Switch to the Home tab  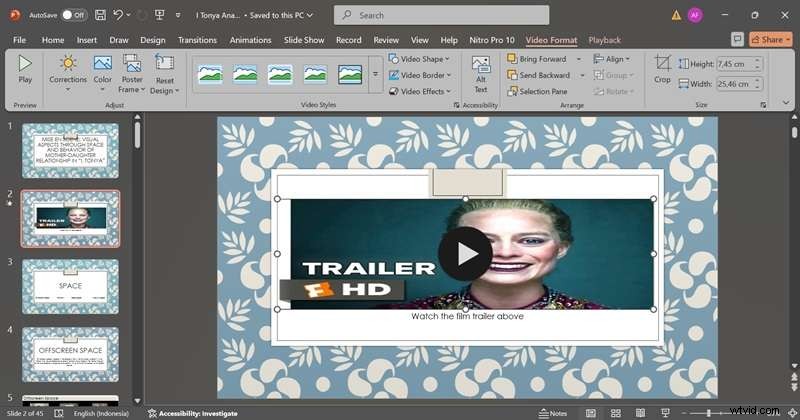pyautogui.click(x=53, y=40)
